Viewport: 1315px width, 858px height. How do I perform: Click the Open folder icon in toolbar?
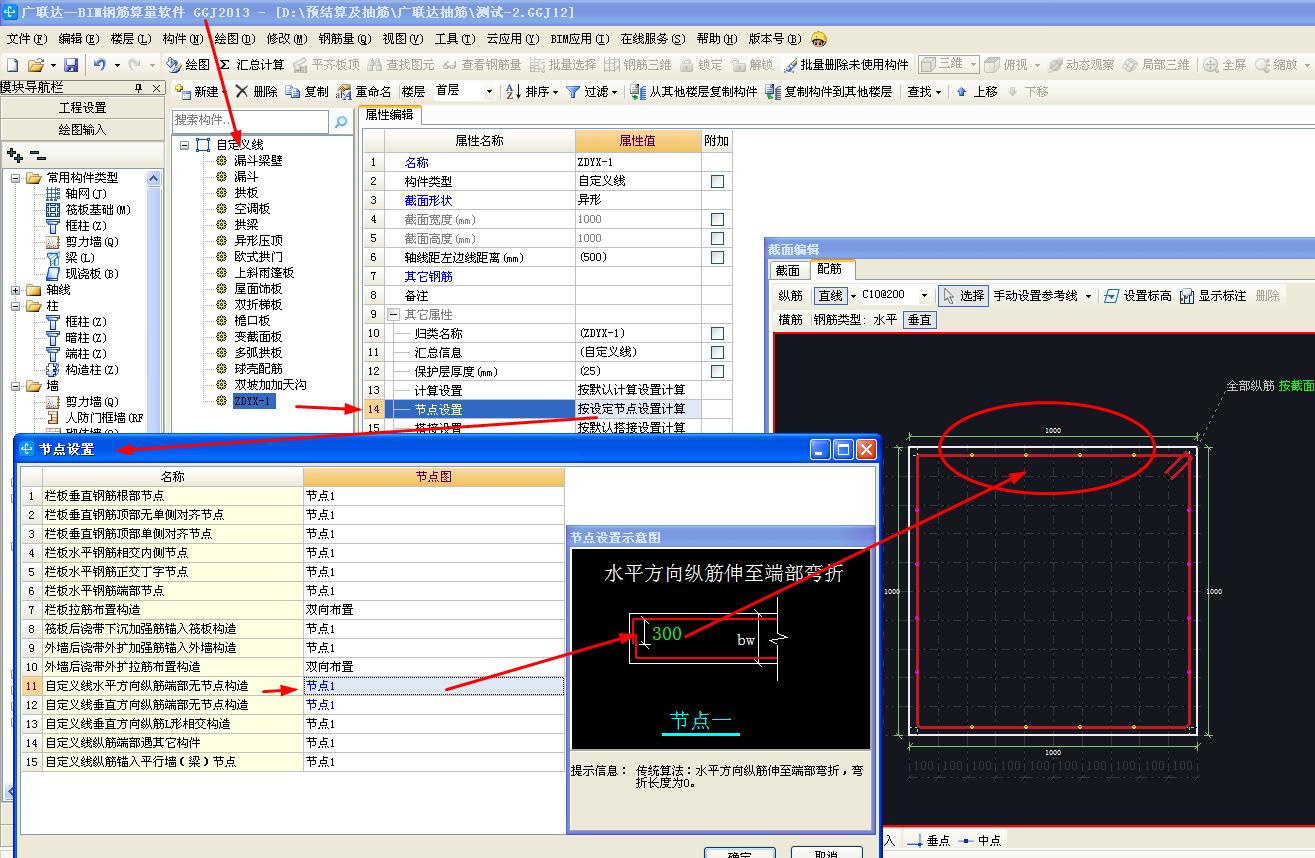(37, 64)
